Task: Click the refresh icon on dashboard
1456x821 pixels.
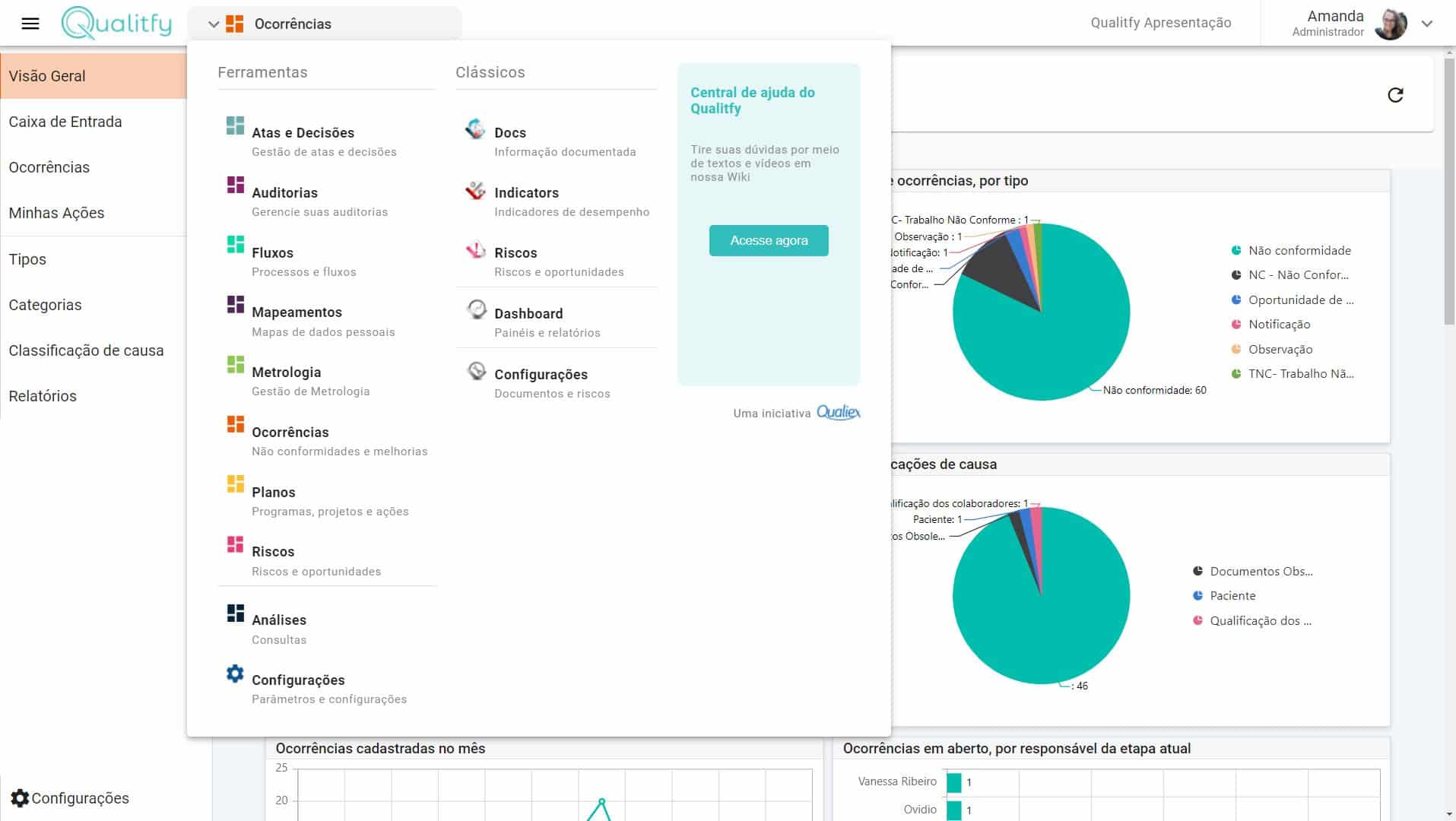Action: (x=1395, y=95)
